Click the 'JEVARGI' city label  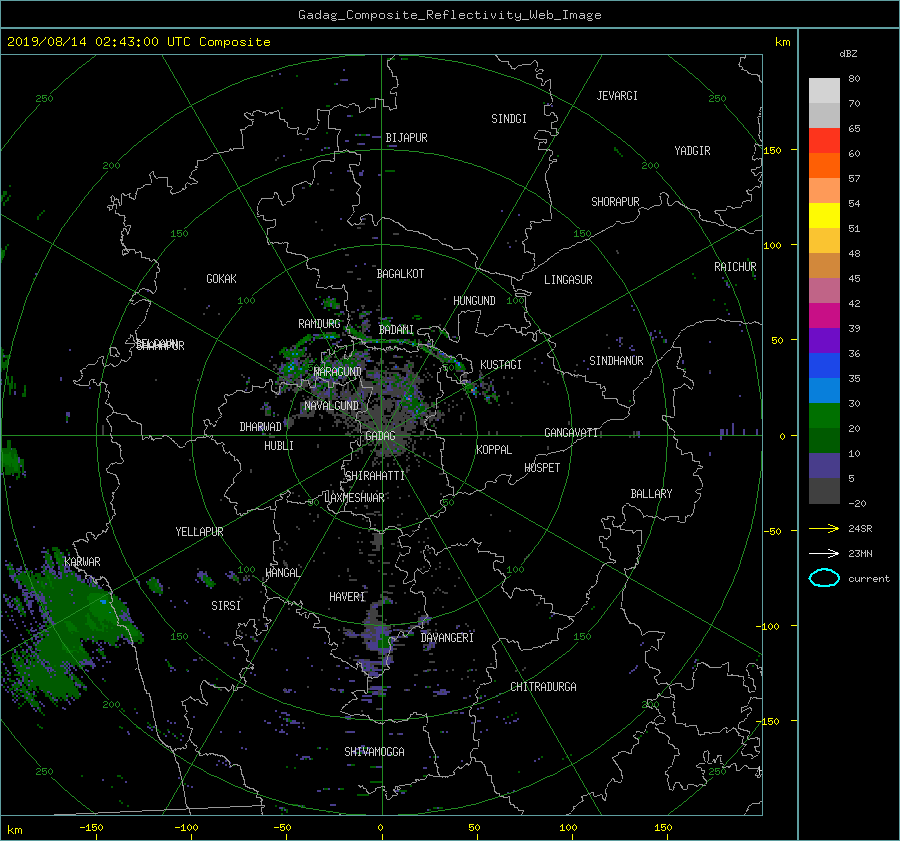(617, 96)
